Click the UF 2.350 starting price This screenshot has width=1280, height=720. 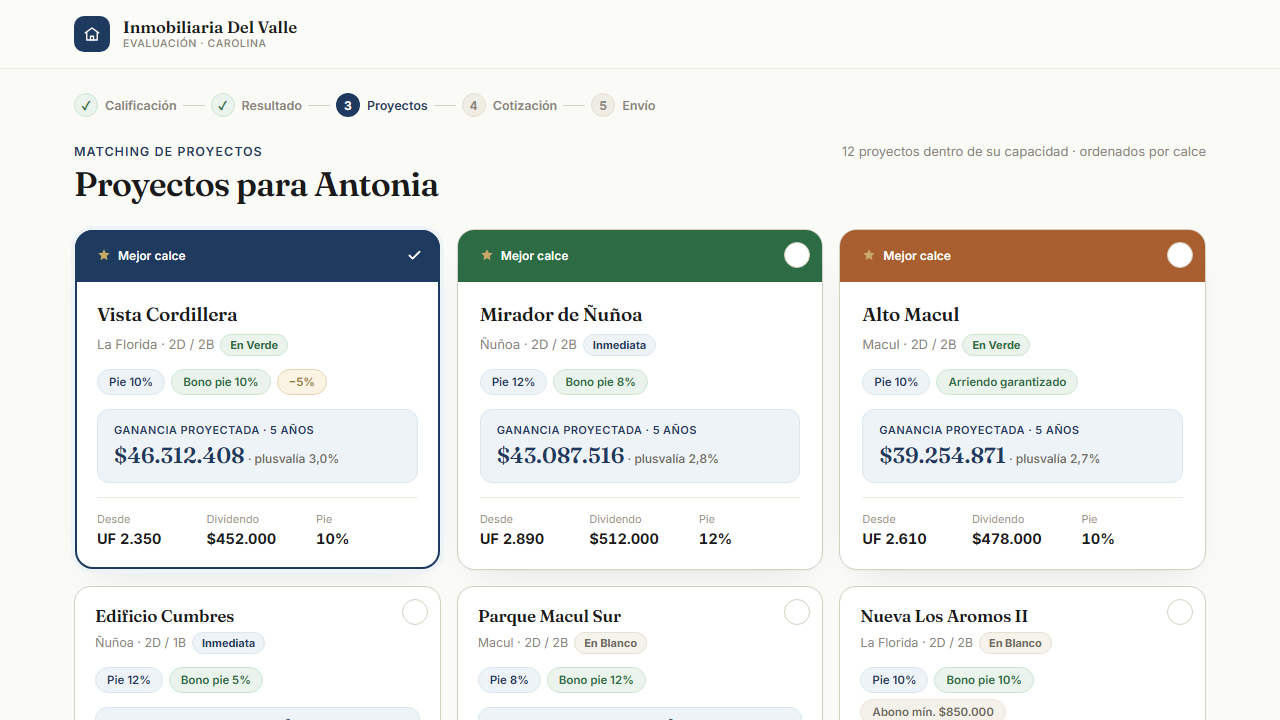click(129, 539)
